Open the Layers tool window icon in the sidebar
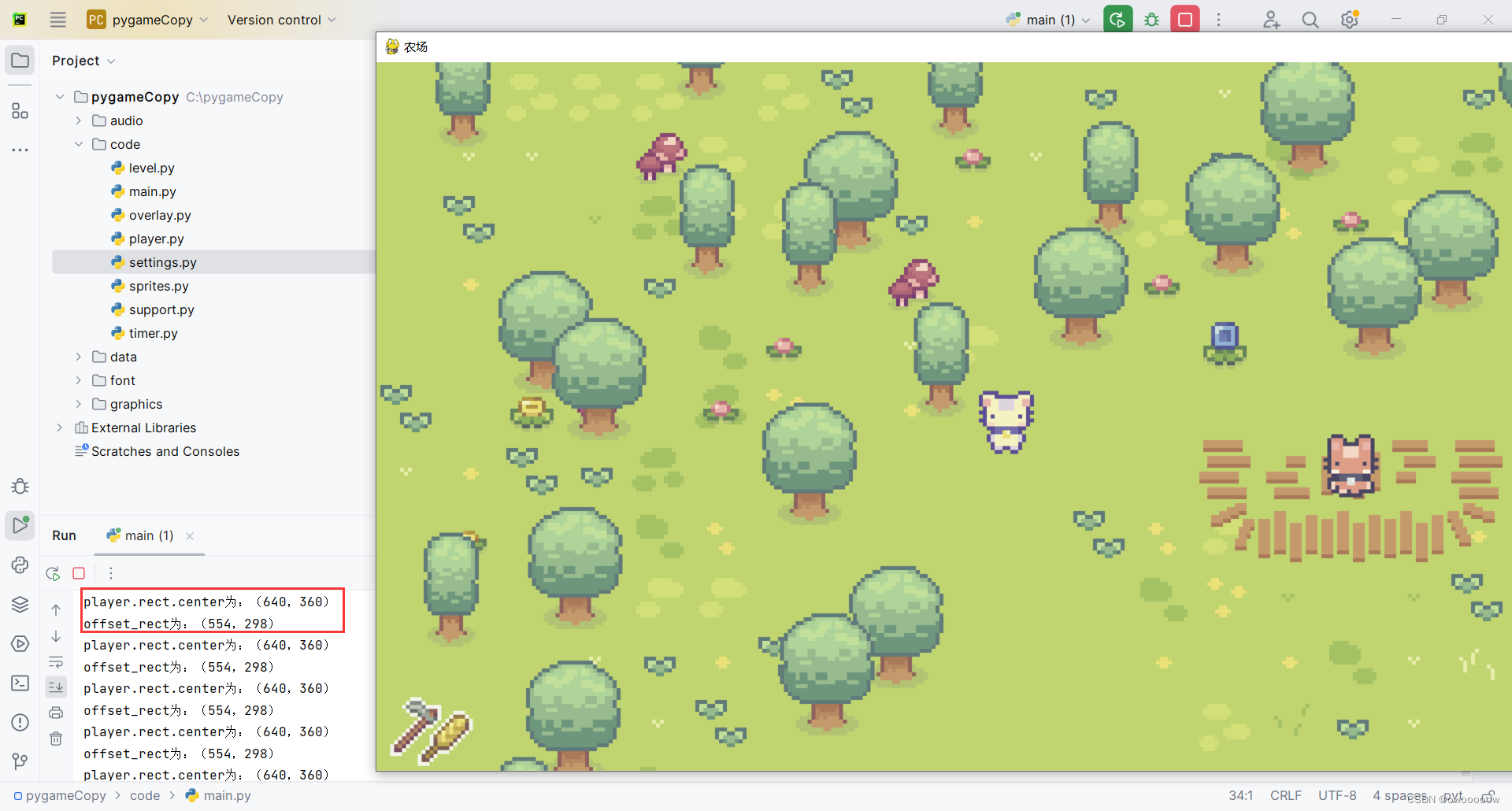 (x=20, y=604)
